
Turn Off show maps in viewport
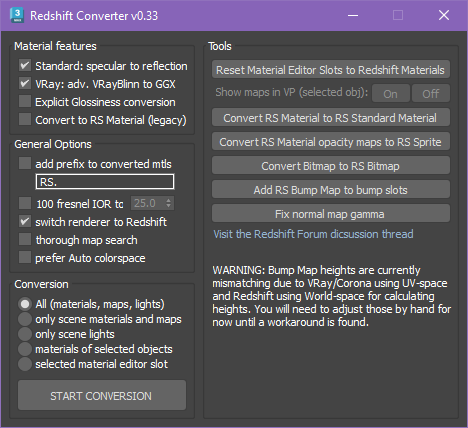coord(431,93)
